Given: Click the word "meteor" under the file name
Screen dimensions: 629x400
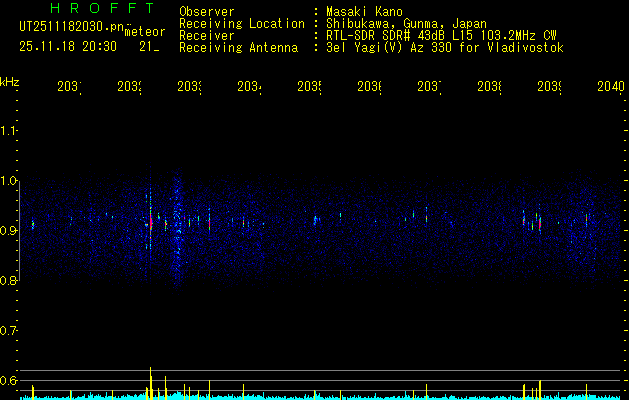Looking at the screenshot, I should pos(145,32).
